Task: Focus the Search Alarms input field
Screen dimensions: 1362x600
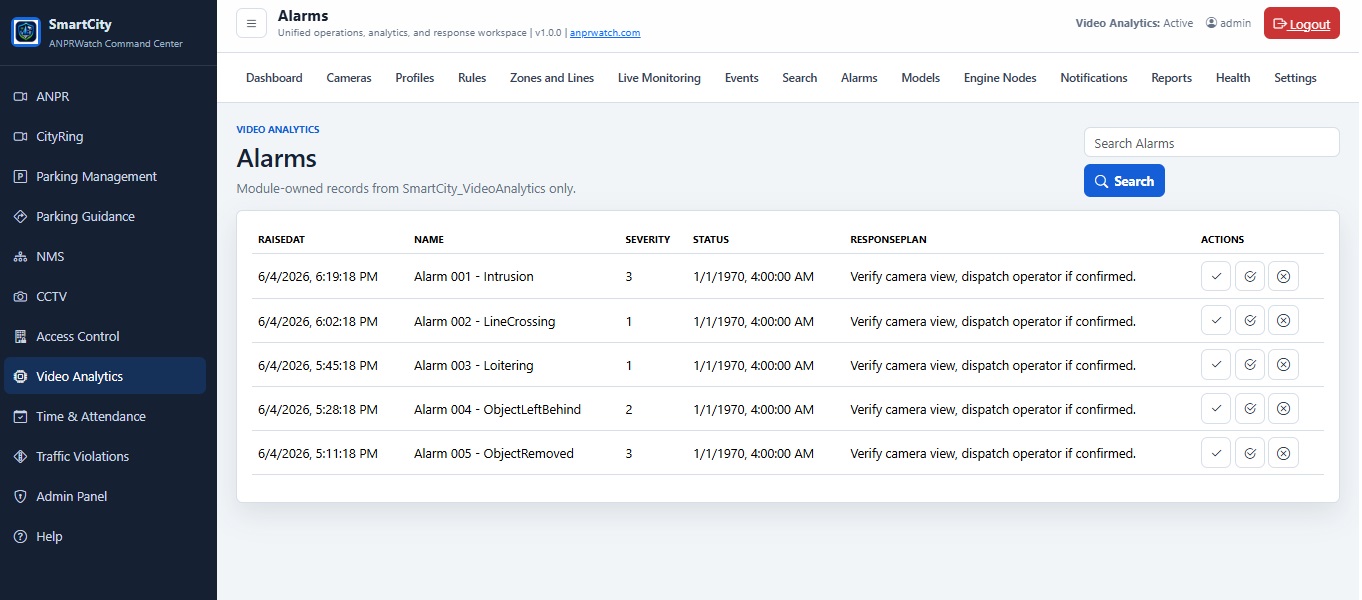Action: click(1211, 143)
